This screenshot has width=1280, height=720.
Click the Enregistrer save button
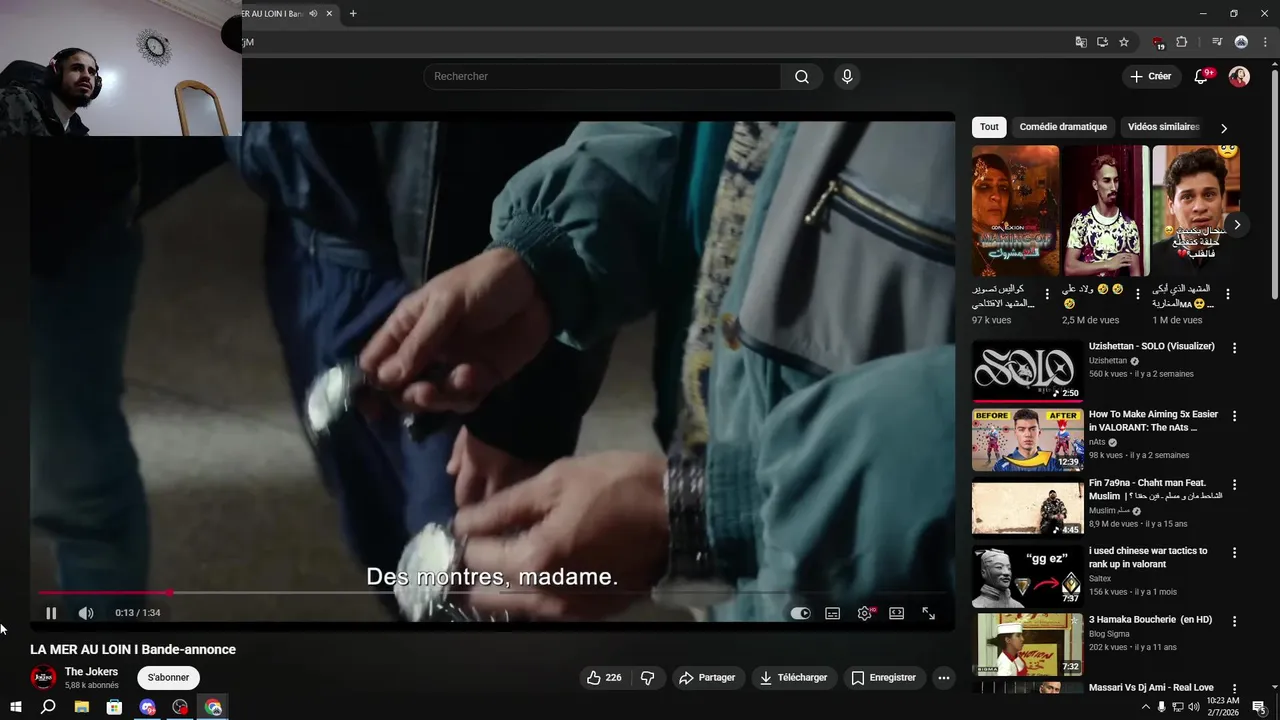coord(884,678)
